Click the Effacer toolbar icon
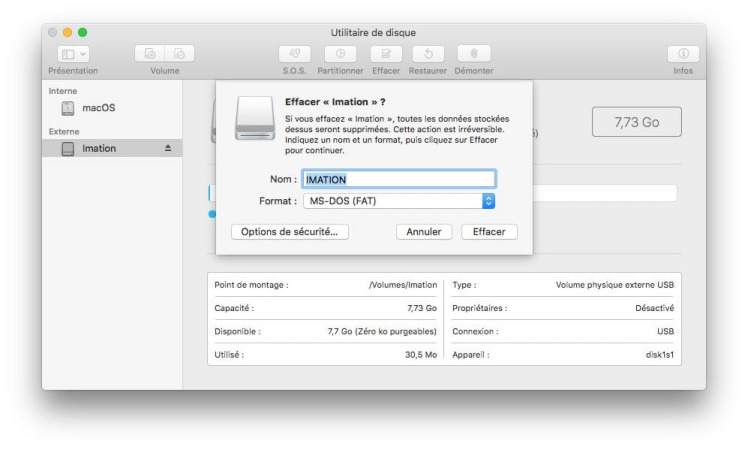748x450 pixels. pos(386,53)
